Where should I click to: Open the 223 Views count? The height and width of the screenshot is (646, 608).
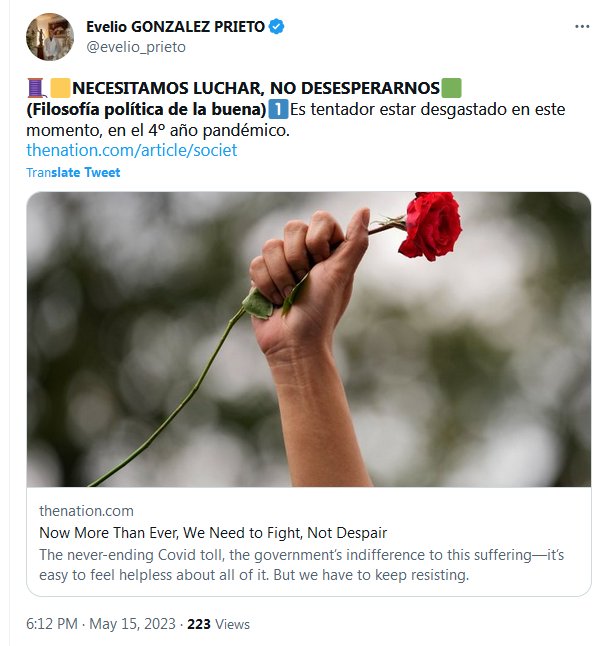(x=218, y=624)
